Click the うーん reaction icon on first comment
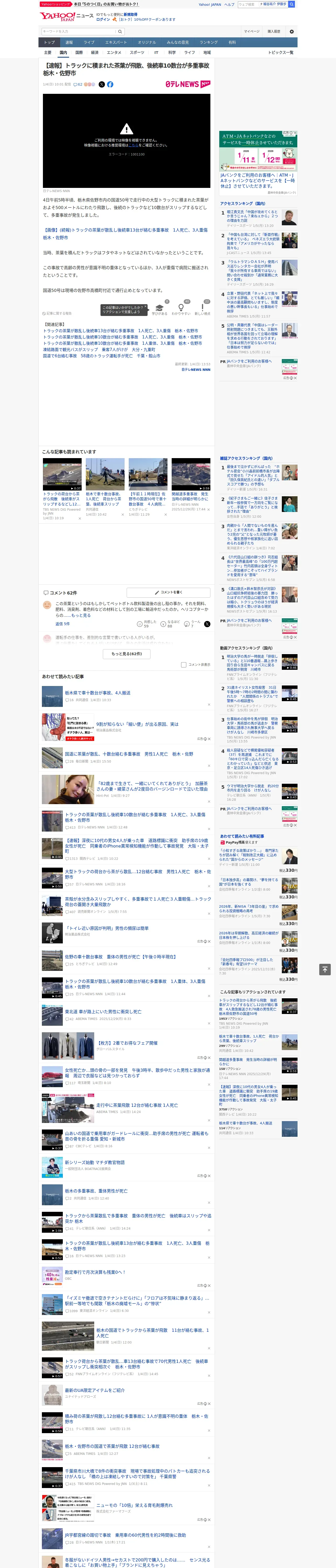336x1568 pixels. 187,624
